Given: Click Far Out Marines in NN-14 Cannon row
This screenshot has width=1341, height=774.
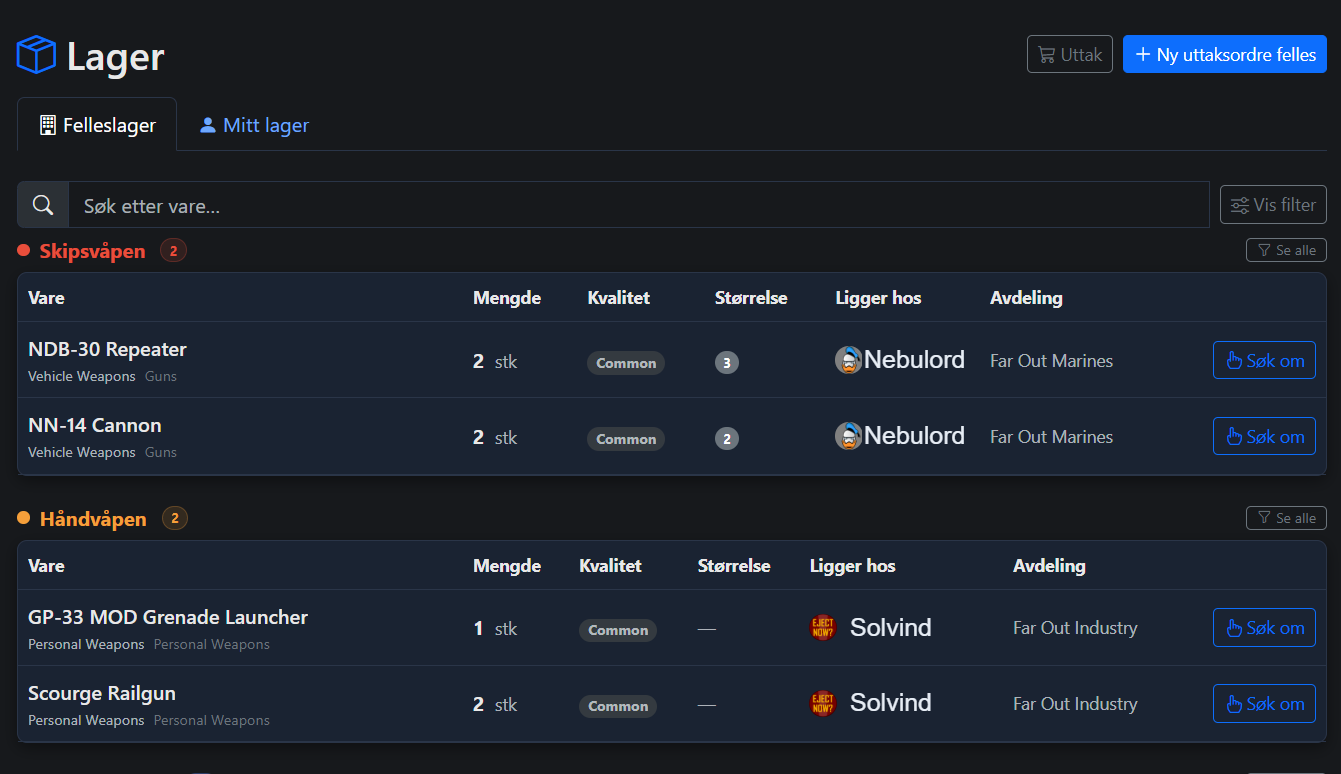Looking at the screenshot, I should coord(1051,437).
